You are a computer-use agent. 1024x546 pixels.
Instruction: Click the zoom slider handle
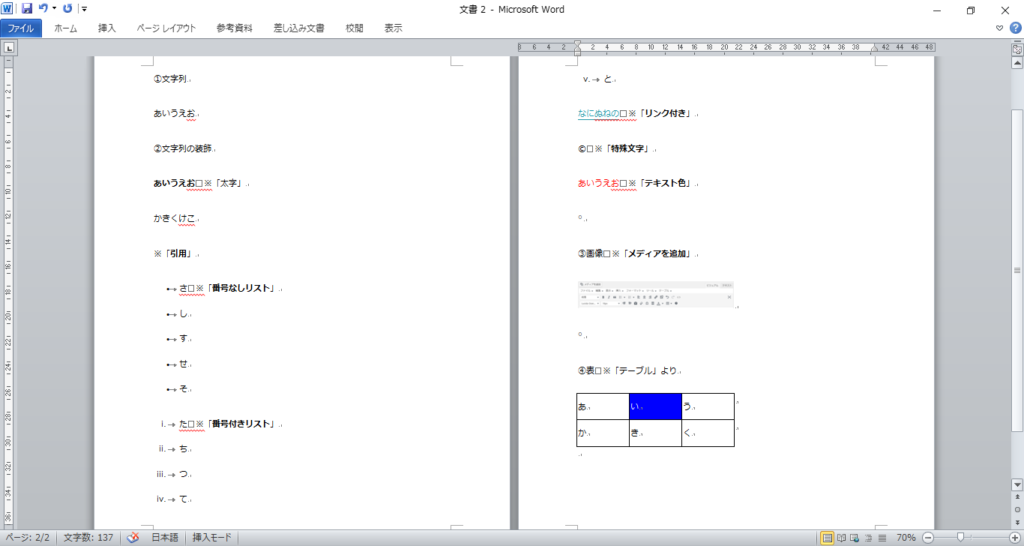[x=961, y=538]
